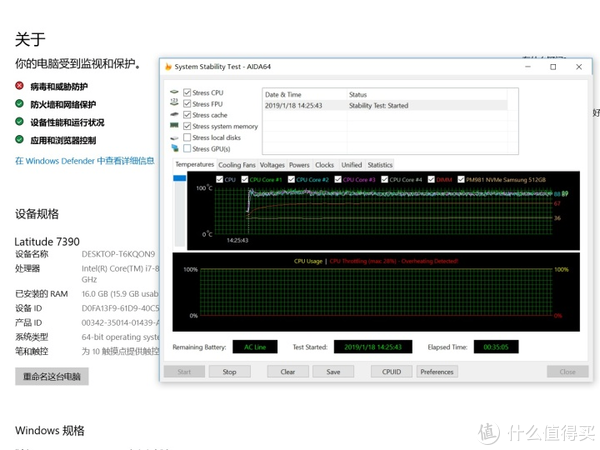Open the Statistics tab

[x=380, y=164]
